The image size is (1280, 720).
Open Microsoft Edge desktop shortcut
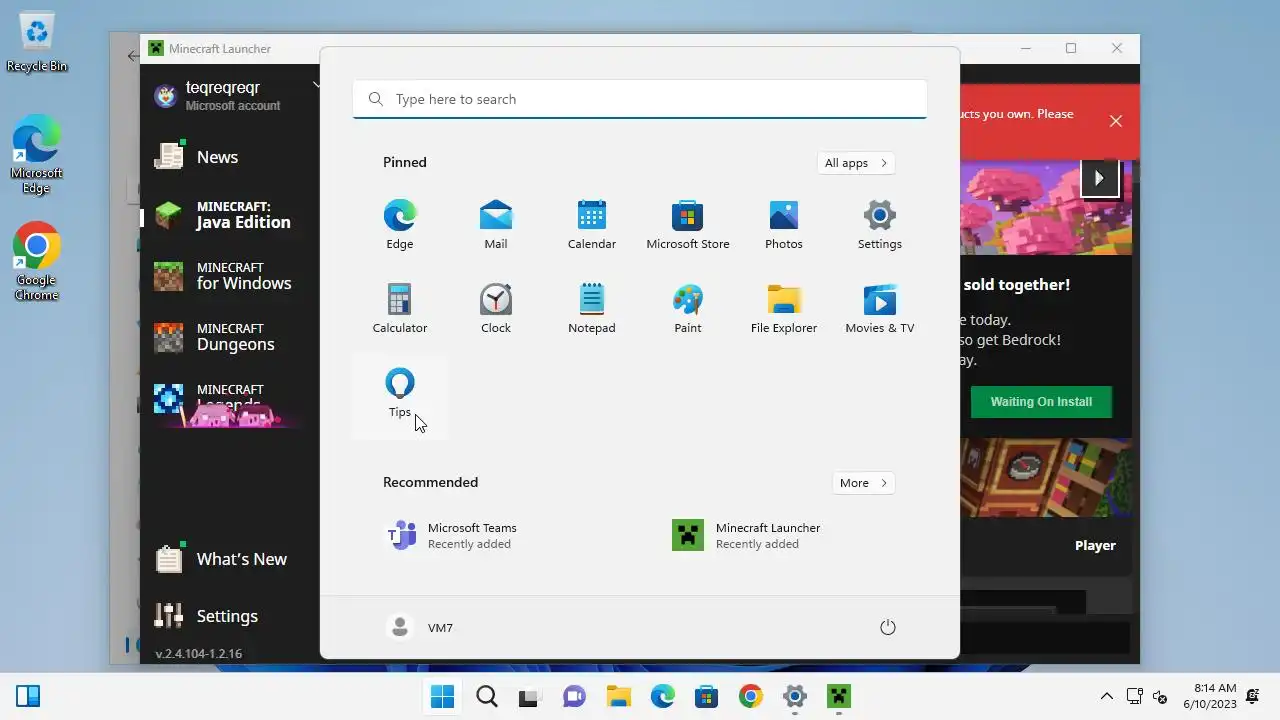point(37,155)
